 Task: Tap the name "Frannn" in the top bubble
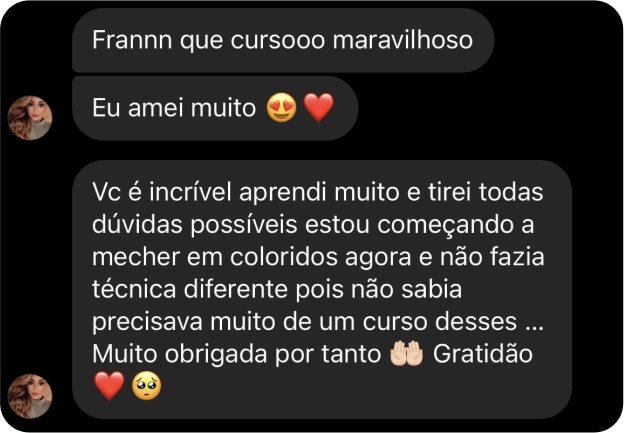[132, 40]
